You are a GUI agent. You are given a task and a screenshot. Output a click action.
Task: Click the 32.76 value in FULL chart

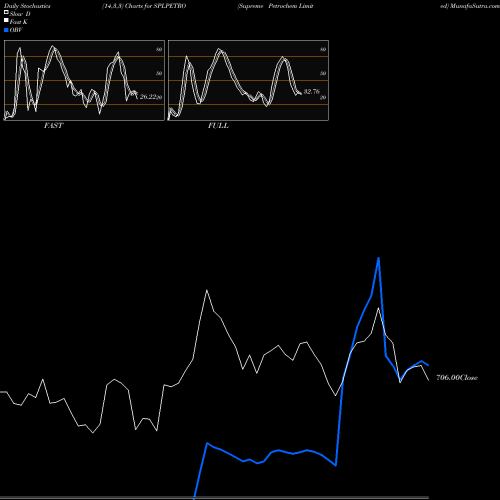(x=312, y=91)
